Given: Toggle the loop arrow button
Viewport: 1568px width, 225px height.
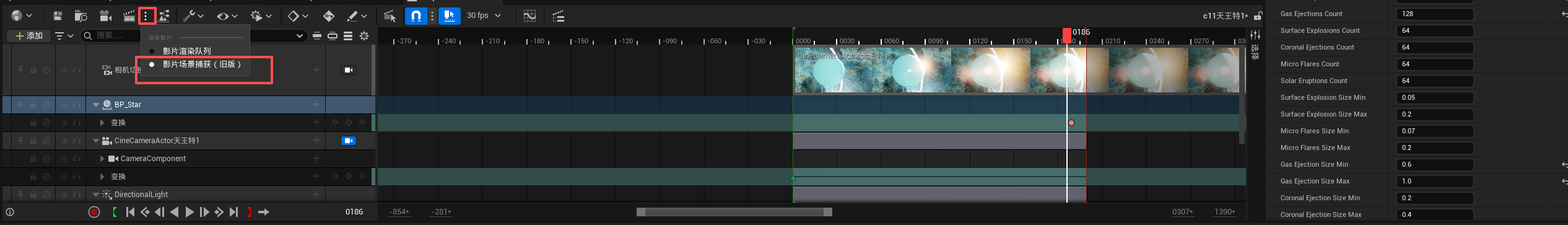Looking at the screenshot, I should 264,212.
